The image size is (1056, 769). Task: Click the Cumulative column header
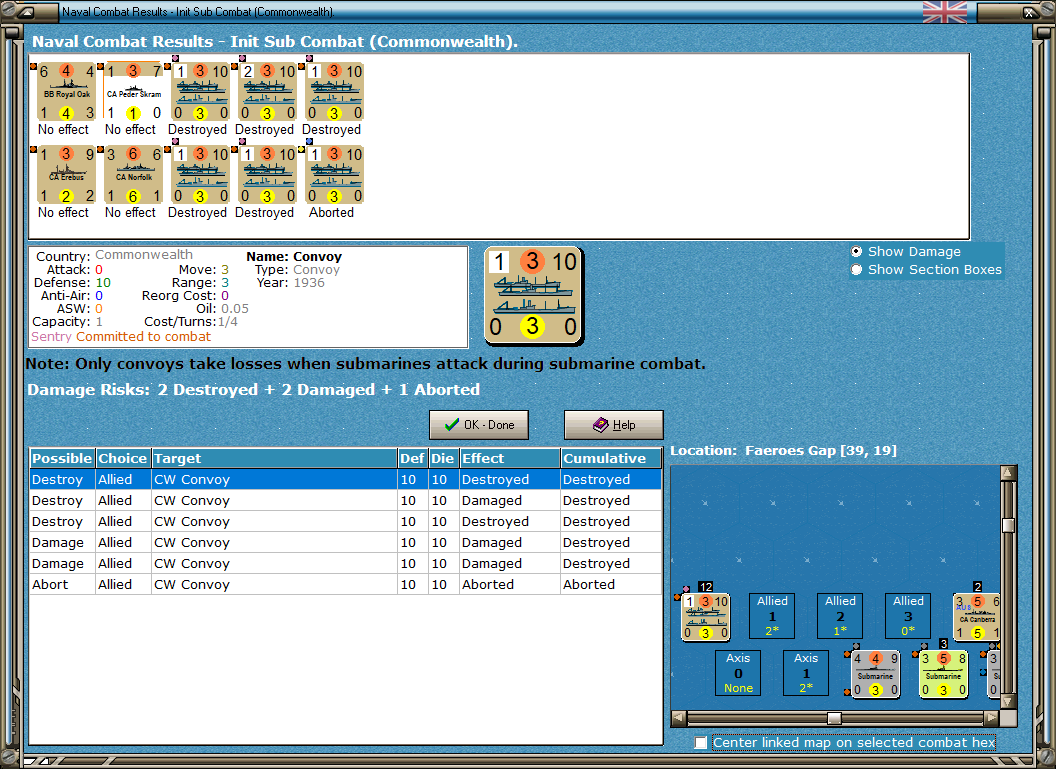point(611,459)
